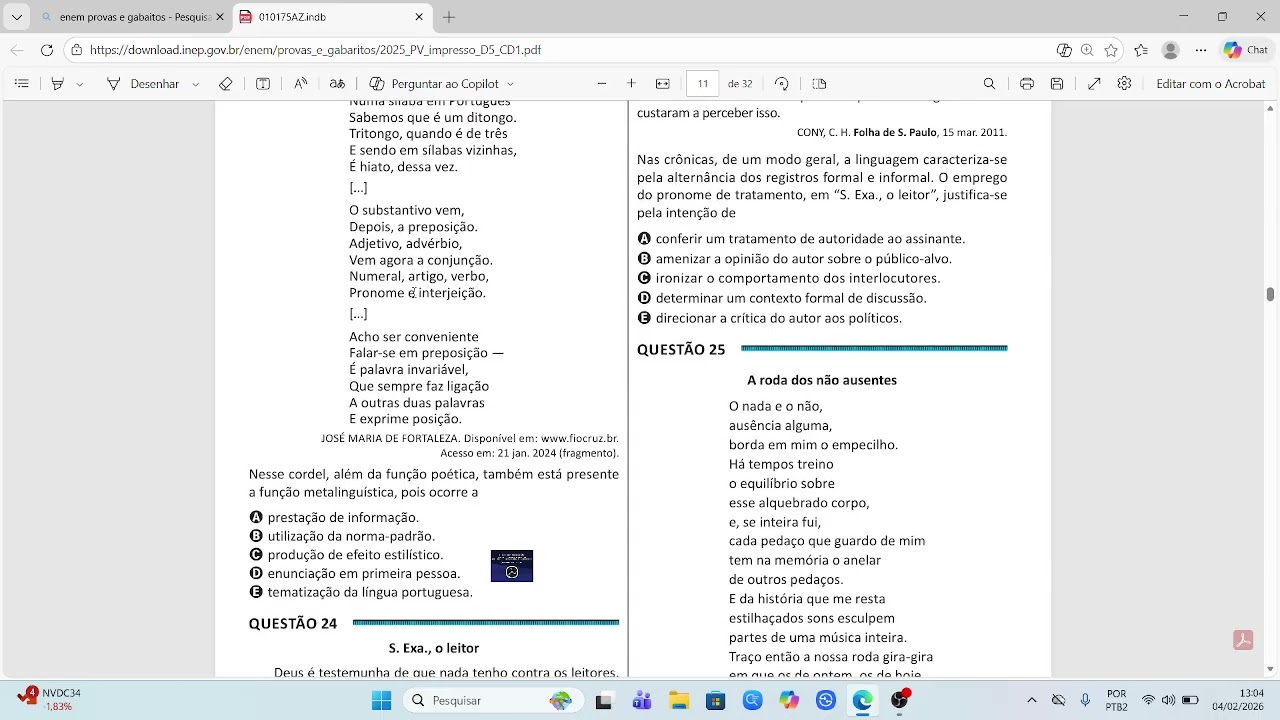Click Editar com o Acrobat
Screen dimensions: 1280x720
1211,84
